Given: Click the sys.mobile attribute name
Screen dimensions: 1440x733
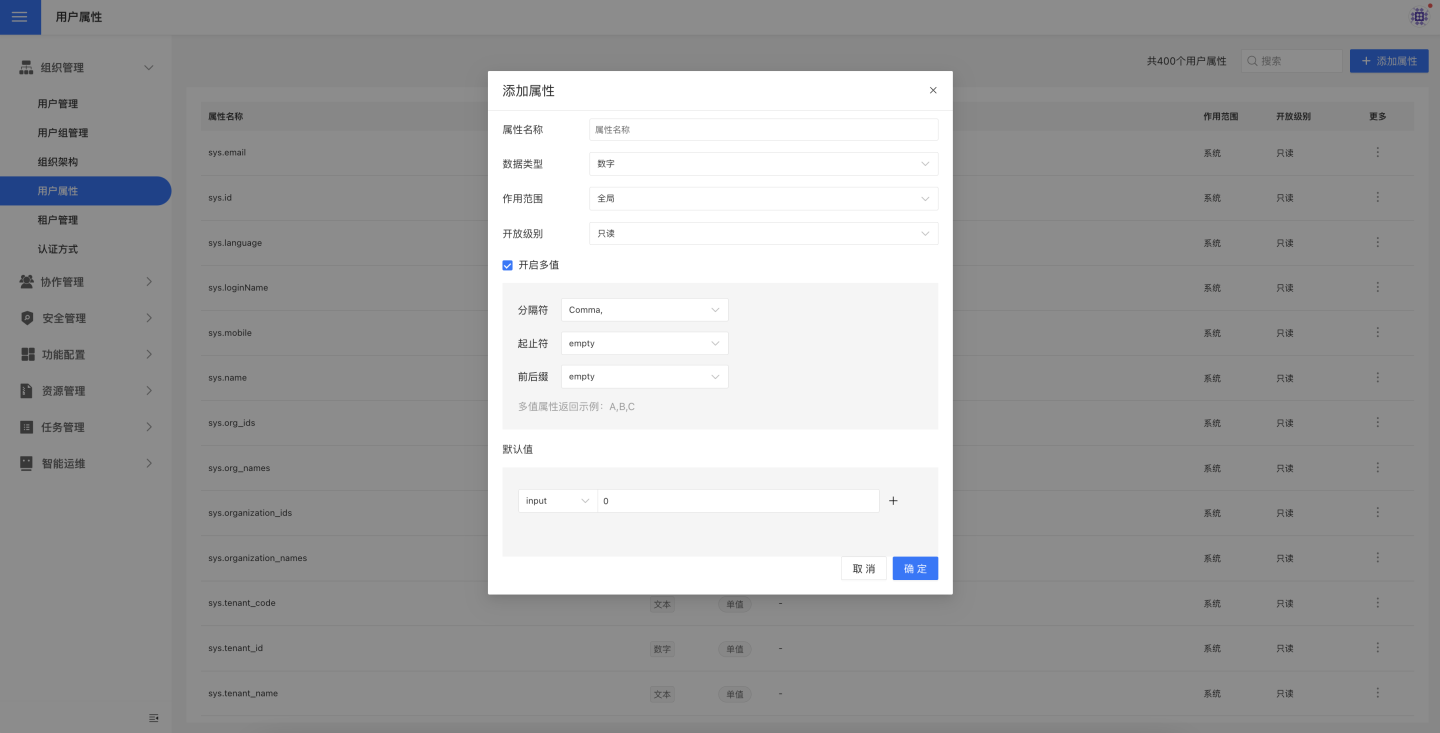Looking at the screenshot, I should (230, 333).
